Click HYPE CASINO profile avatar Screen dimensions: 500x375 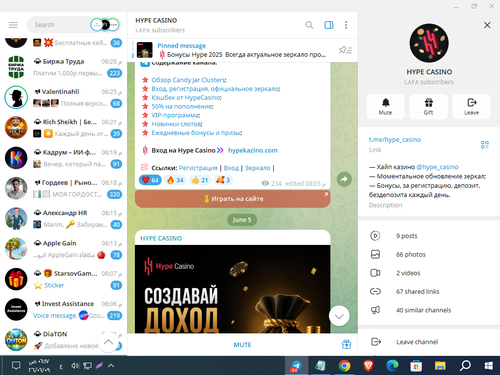pyautogui.click(x=429, y=43)
